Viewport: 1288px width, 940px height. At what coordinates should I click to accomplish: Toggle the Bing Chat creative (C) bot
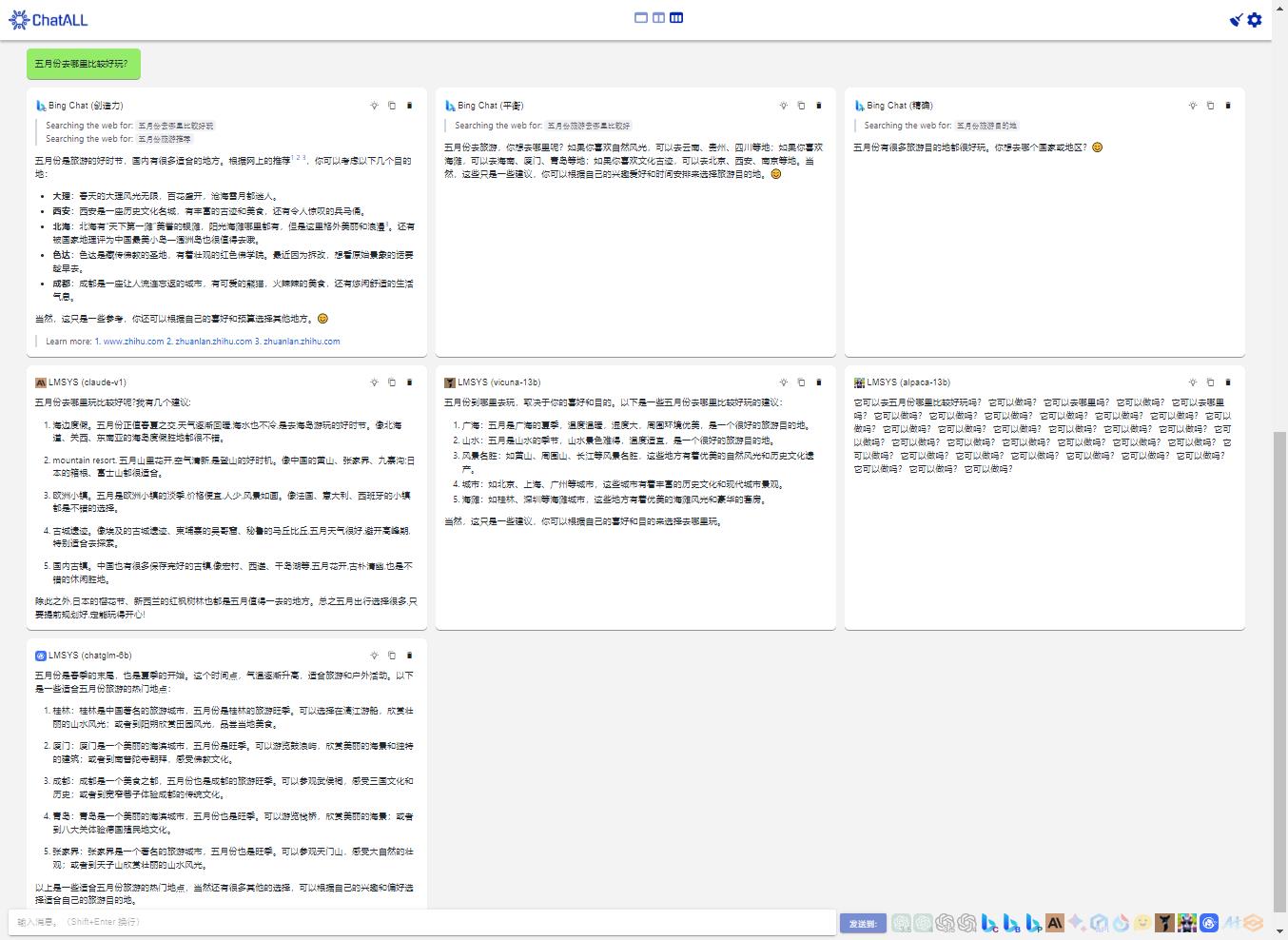coord(990,923)
